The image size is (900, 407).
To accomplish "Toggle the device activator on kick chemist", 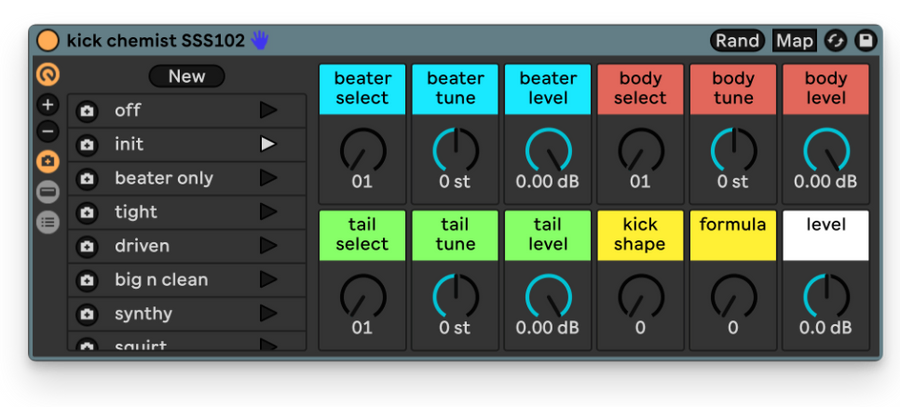I will coord(48,41).
